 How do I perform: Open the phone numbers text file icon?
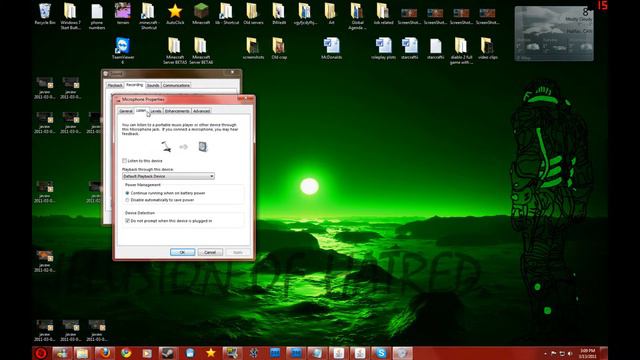tap(97, 16)
